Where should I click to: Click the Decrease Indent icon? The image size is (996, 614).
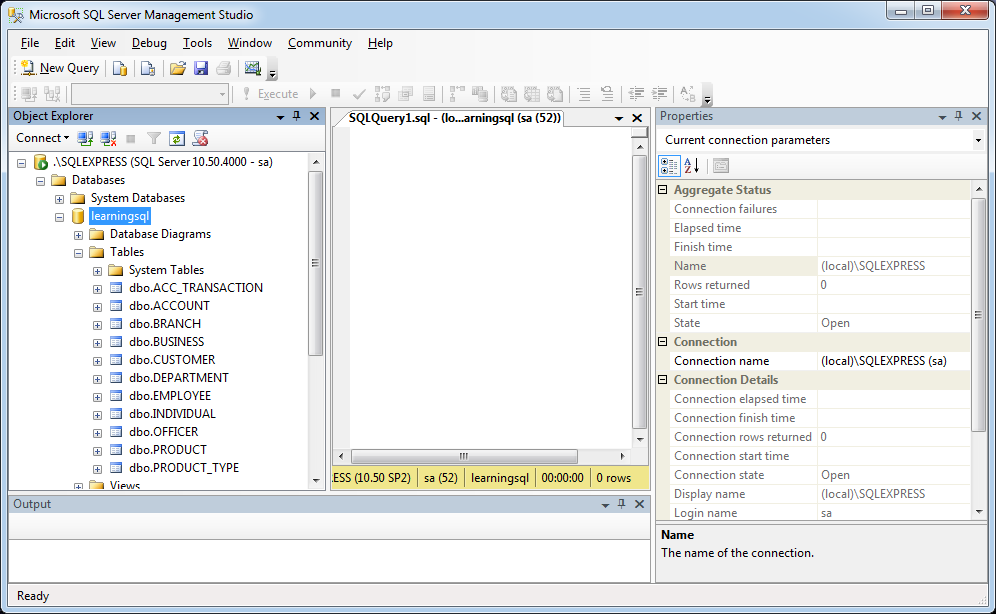pos(636,94)
